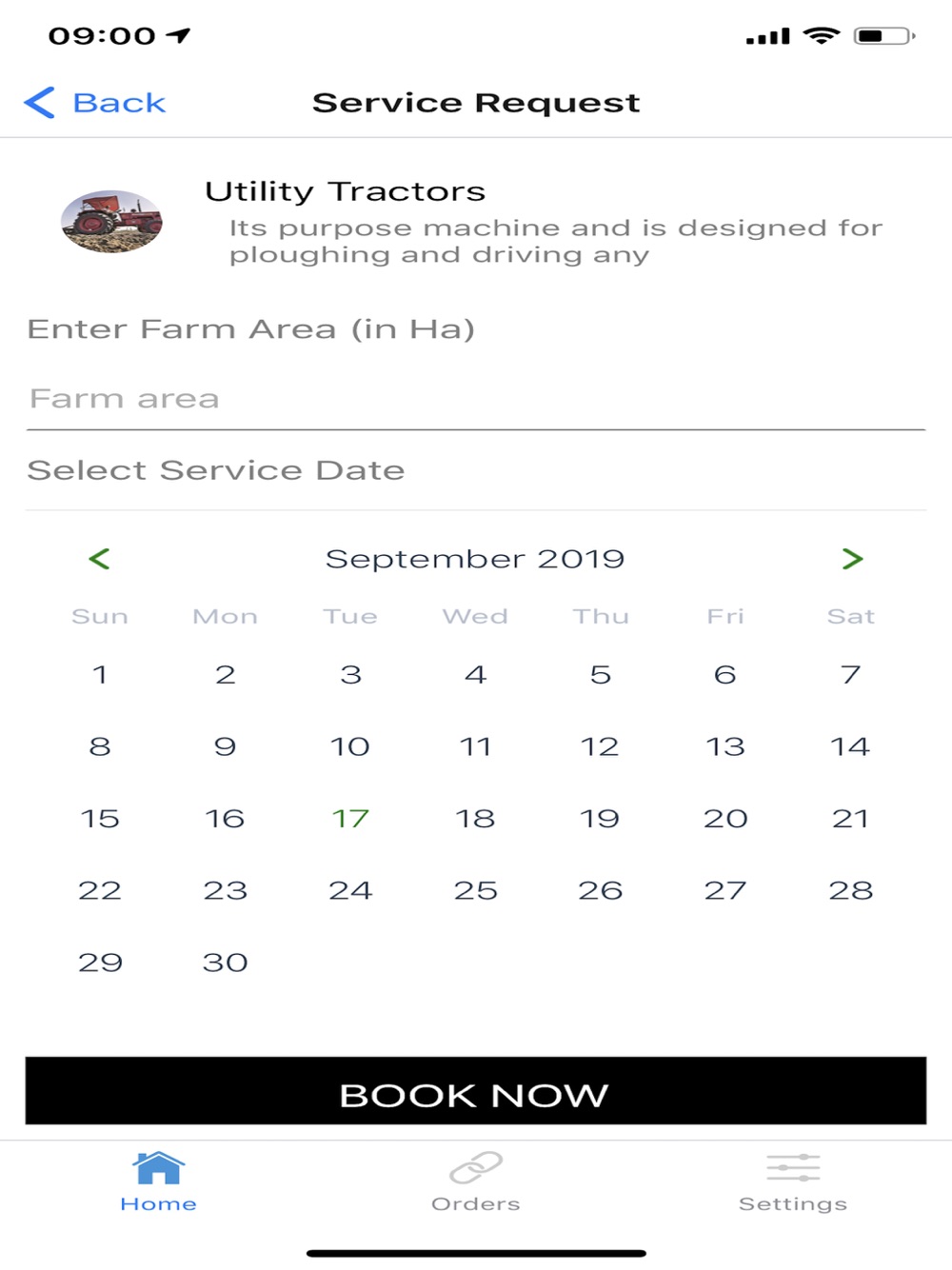Image resolution: width=952 pixels, height=1270 pixels.
Task: Click the Farm area input field
Action: click(x=476, y=399)
